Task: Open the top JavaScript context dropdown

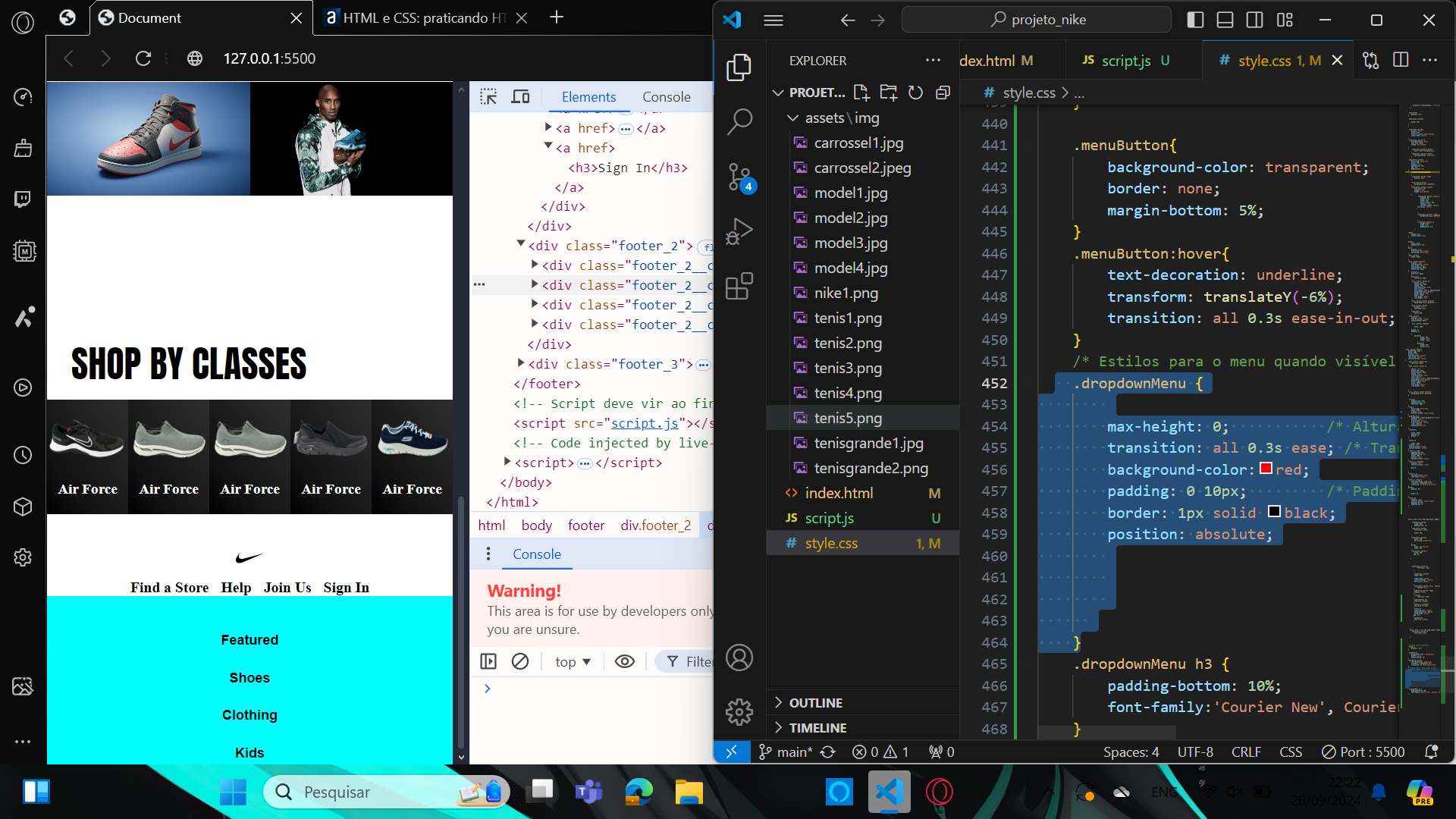Action: 573,661
